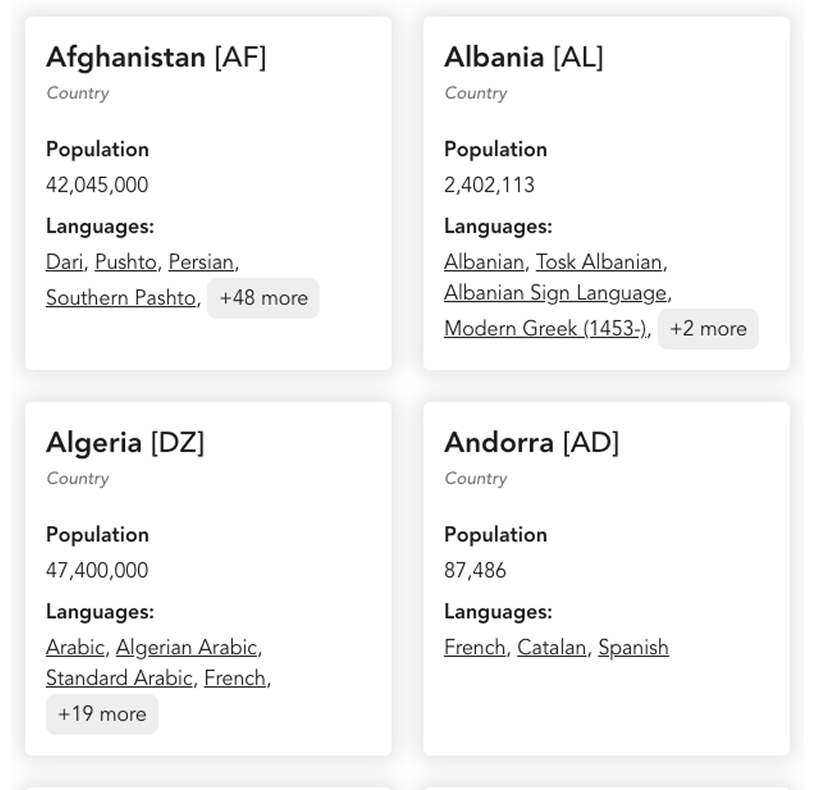The height and width of the screenshot is (790, 815).
Task: Select the Pushto language link
Action: [126, 261]
